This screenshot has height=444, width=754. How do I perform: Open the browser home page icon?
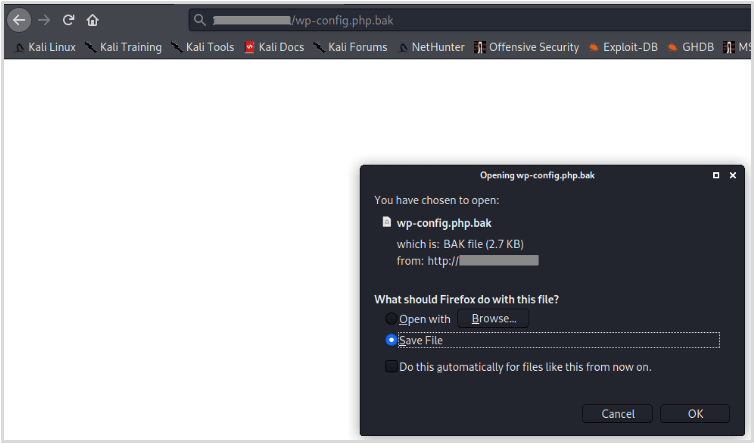92,20
